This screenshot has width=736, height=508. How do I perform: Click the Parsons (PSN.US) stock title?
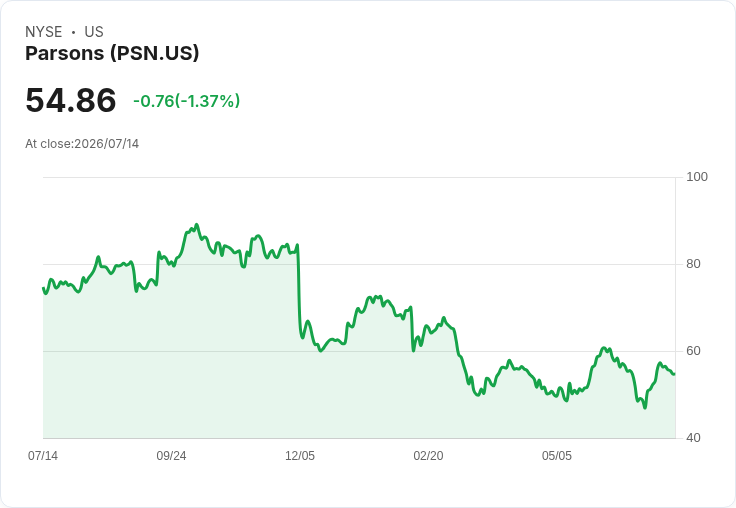pyautogui.click(x=112, y=53)
